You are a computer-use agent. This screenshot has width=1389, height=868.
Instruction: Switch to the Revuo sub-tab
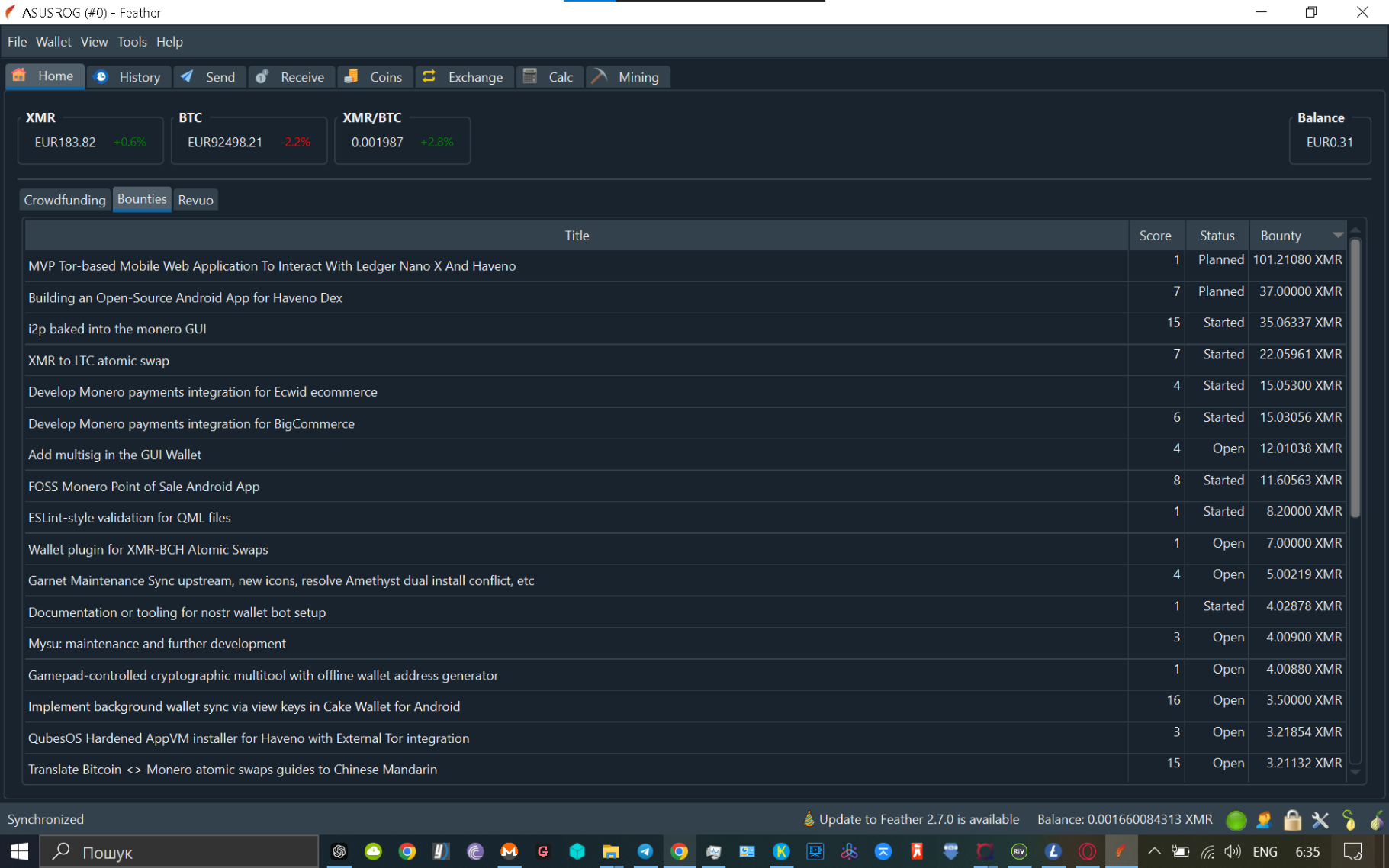click(196, 200)
